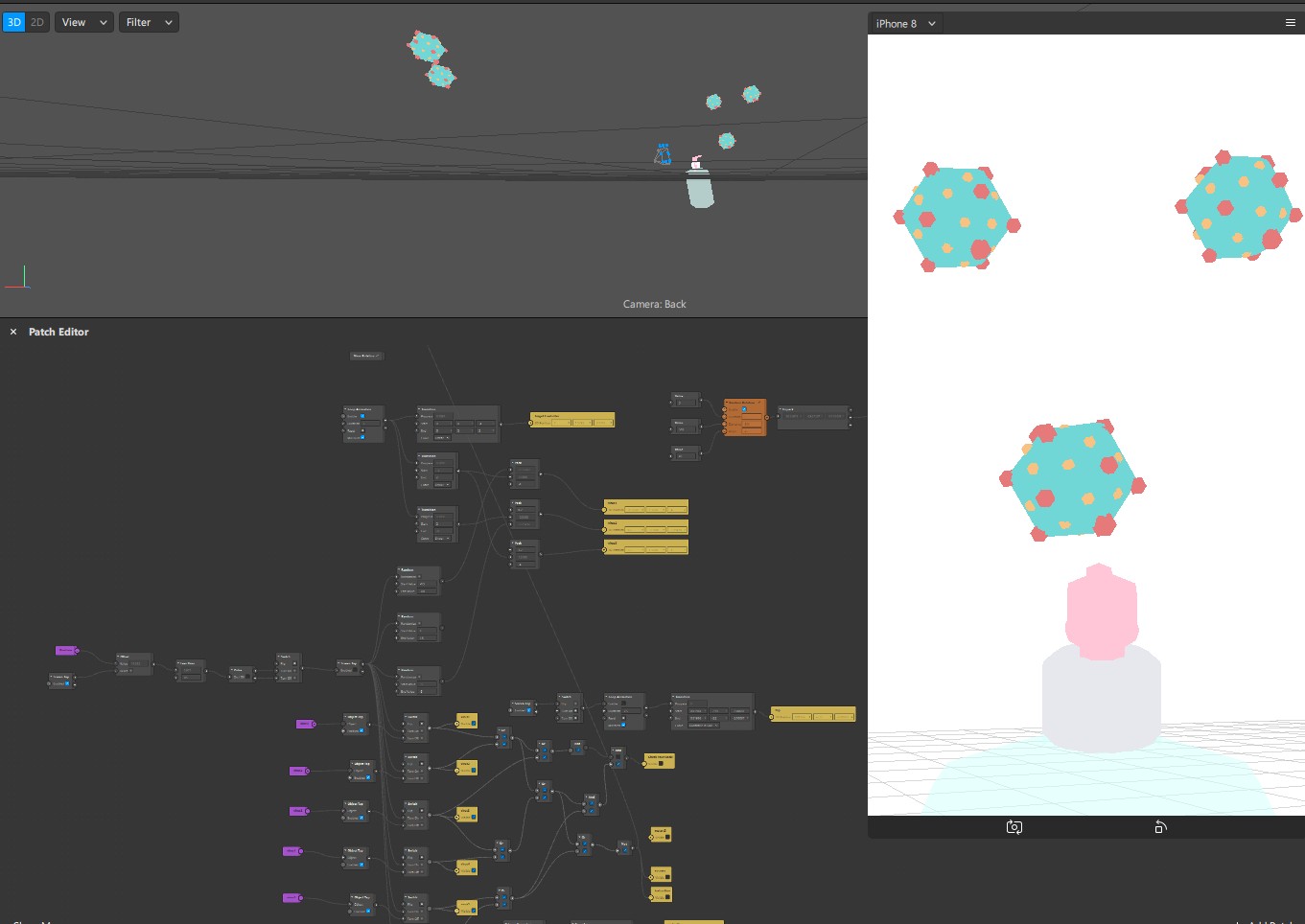The width and height of the screenshot is (1305, 924).
Task: Close the Patch Editor panel
Action: [13, 332]
